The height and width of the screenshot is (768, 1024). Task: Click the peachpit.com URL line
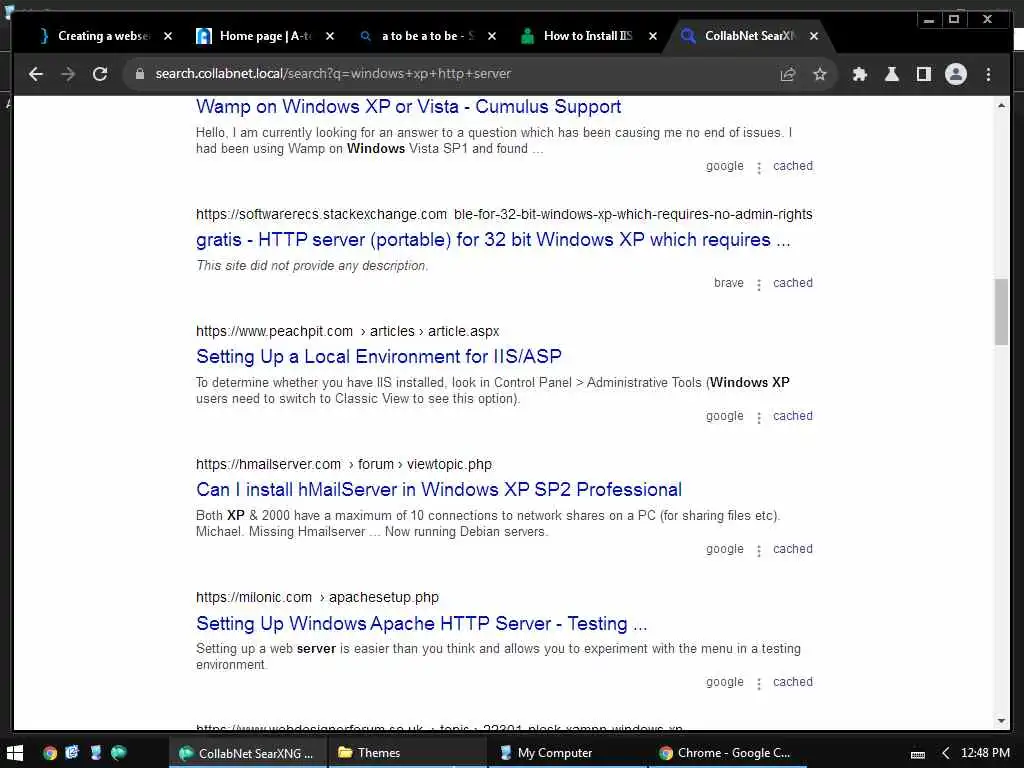347,332
